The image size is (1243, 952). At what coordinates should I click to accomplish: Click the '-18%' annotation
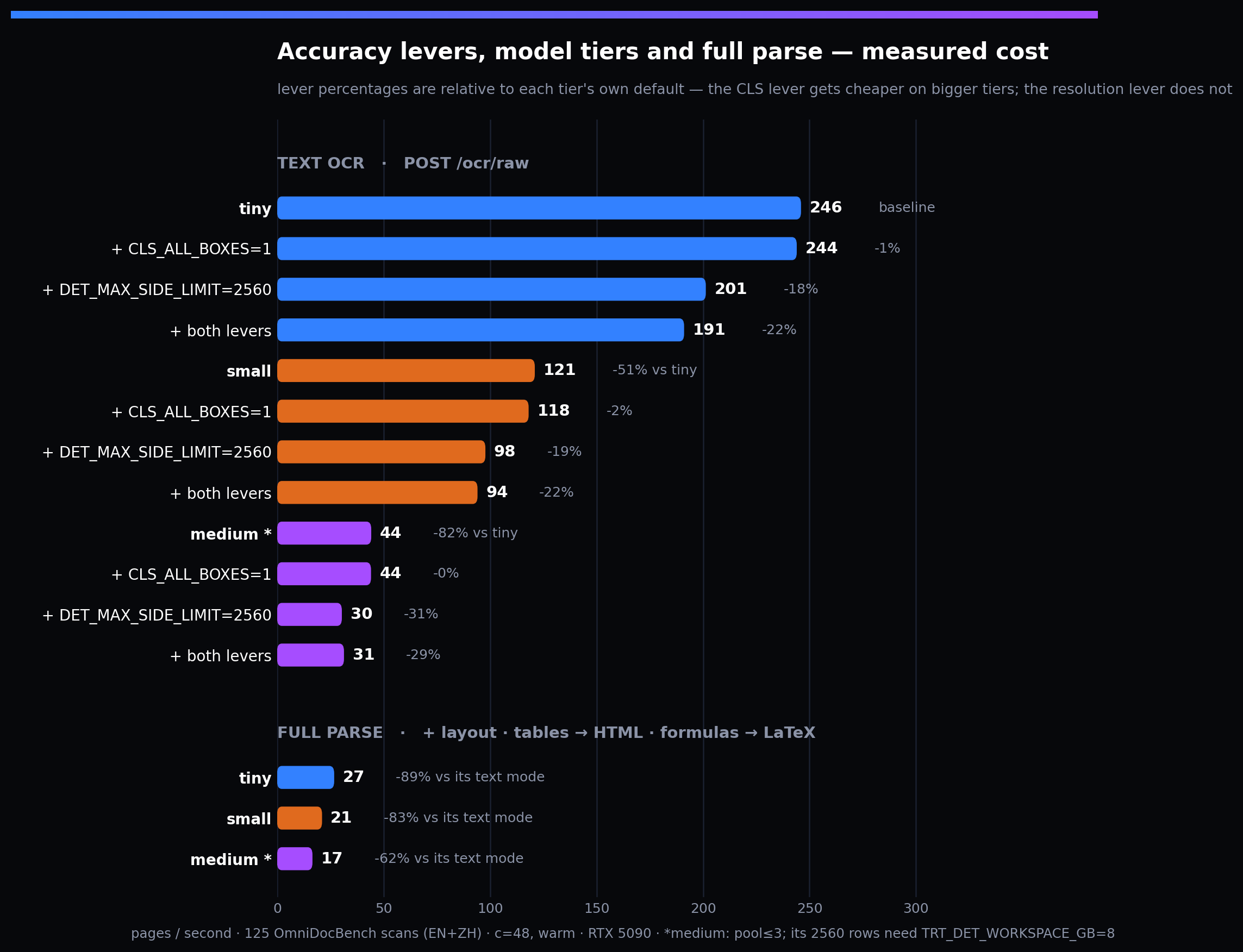(x=801, y=290)
